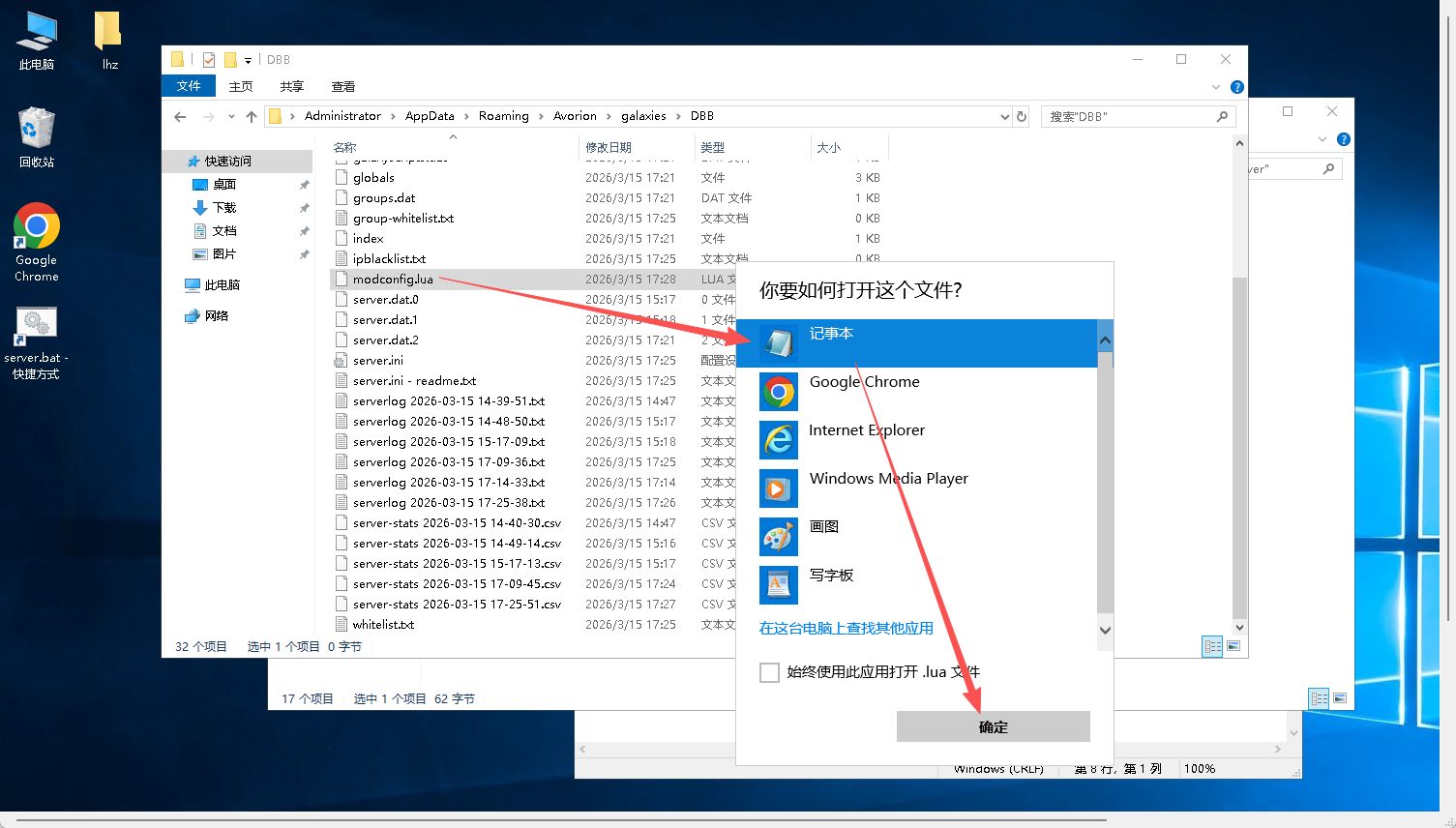The width and height of the screenshot is (1456, 828).
Task: Switch to the details view layout
Action: click(1212, 646)
